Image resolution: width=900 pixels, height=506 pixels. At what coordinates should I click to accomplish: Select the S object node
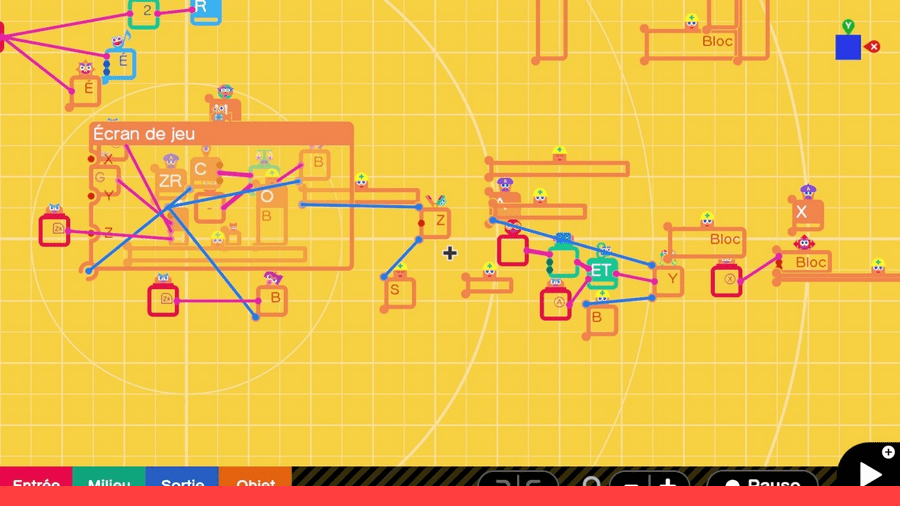pos(398,291)
